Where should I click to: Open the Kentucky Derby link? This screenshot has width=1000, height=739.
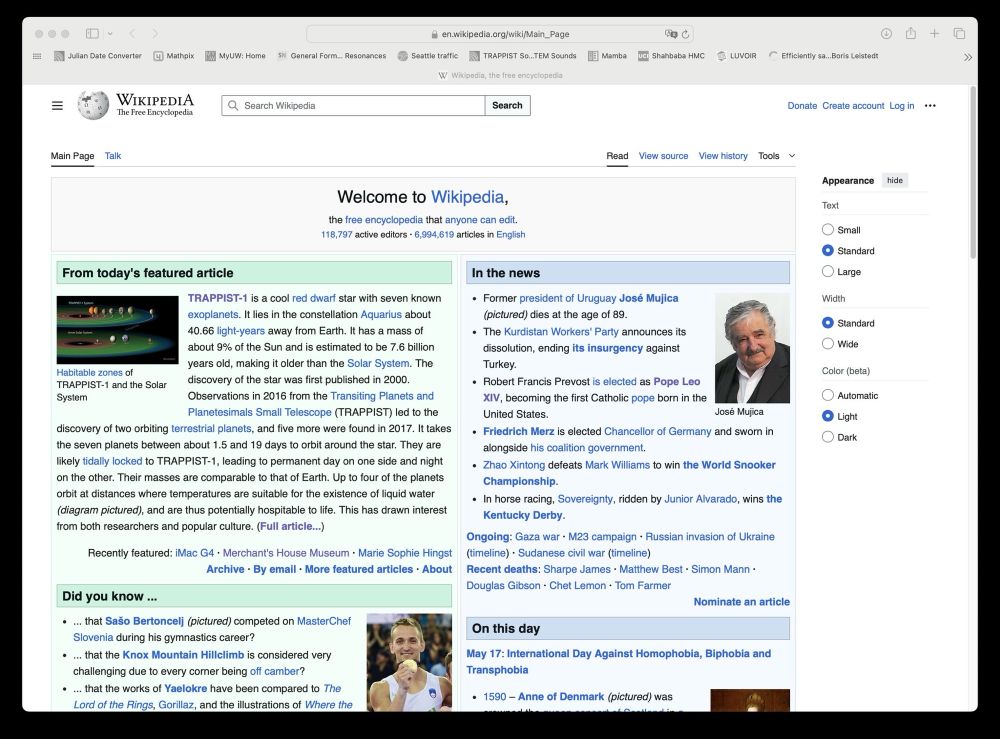(x=523, y=515)
